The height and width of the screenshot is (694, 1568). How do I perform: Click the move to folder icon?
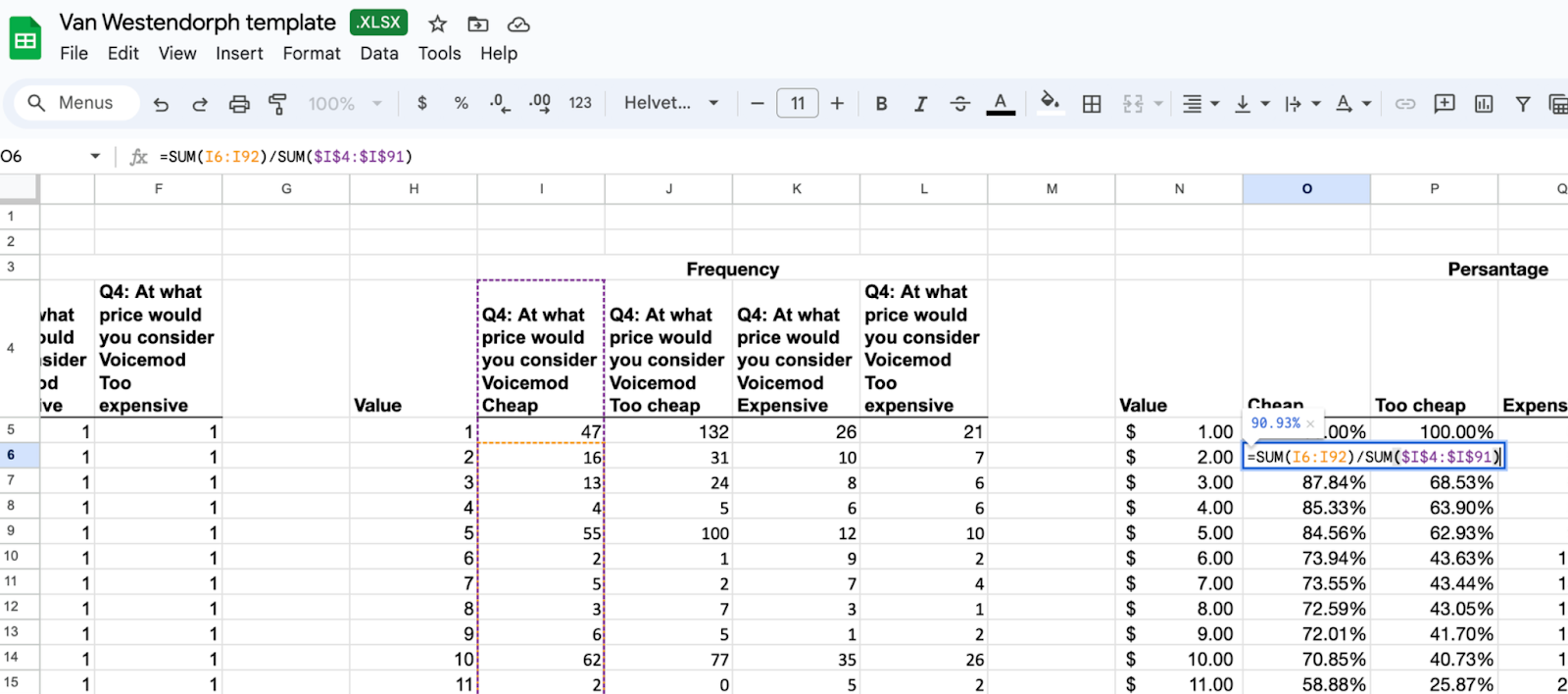[x=478, y=24]
